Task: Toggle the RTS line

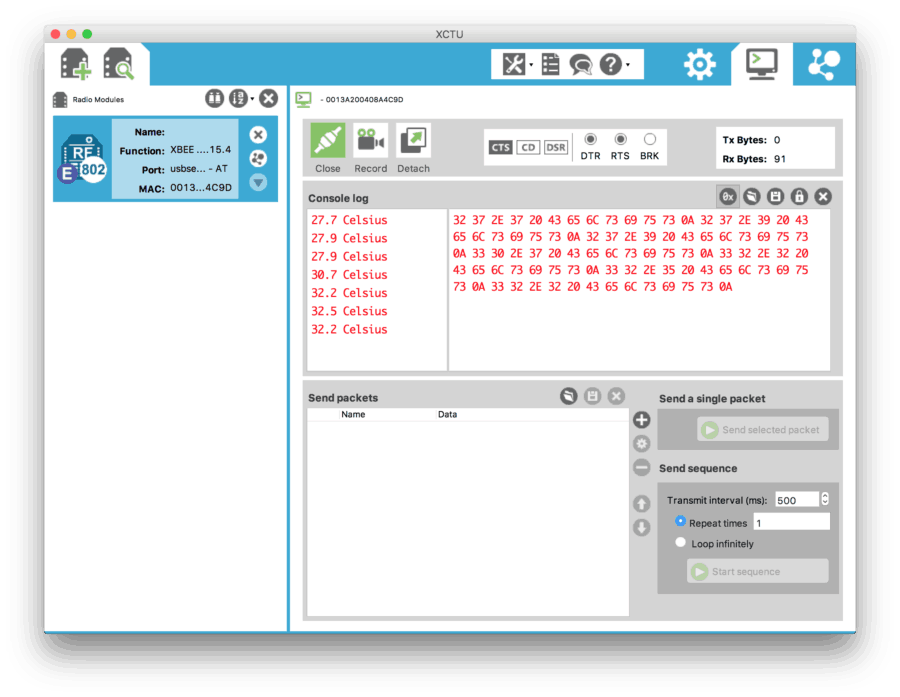Action: pos(620,139)
